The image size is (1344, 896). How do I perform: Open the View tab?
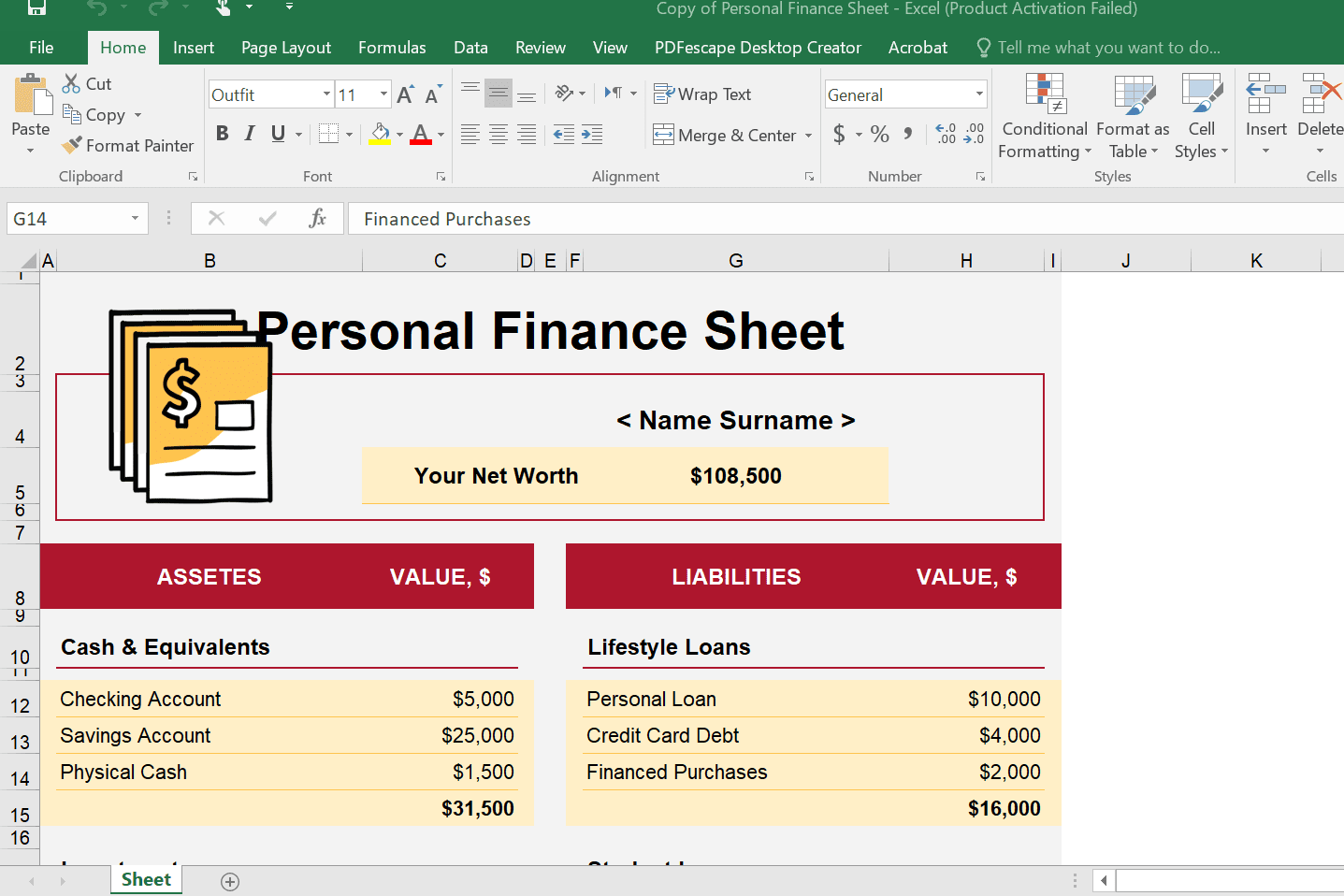[x=610, y=48]
